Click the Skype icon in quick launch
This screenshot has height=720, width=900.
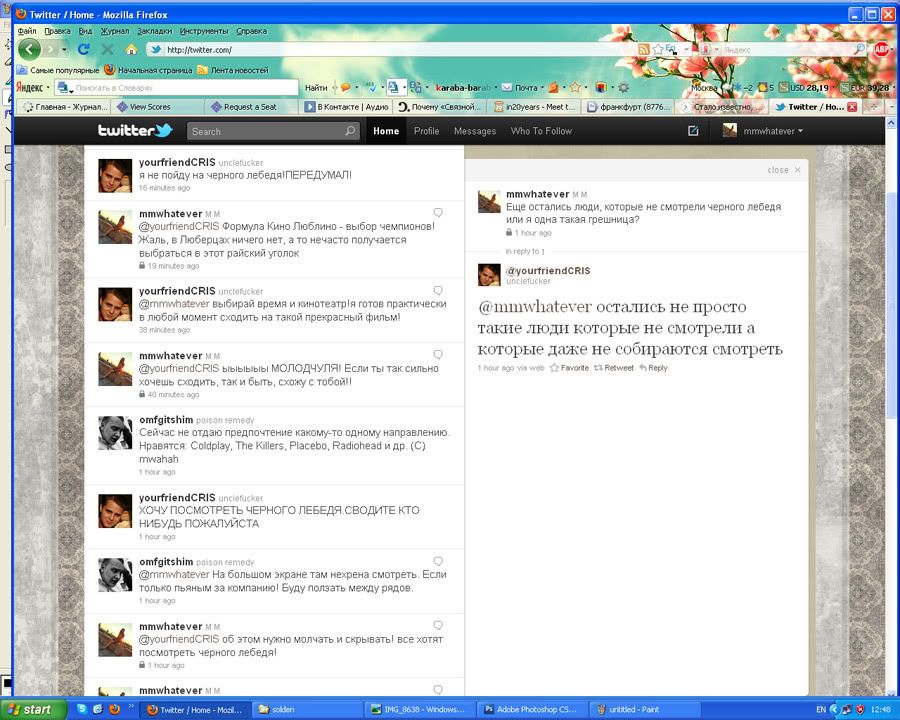click(82, 709)
